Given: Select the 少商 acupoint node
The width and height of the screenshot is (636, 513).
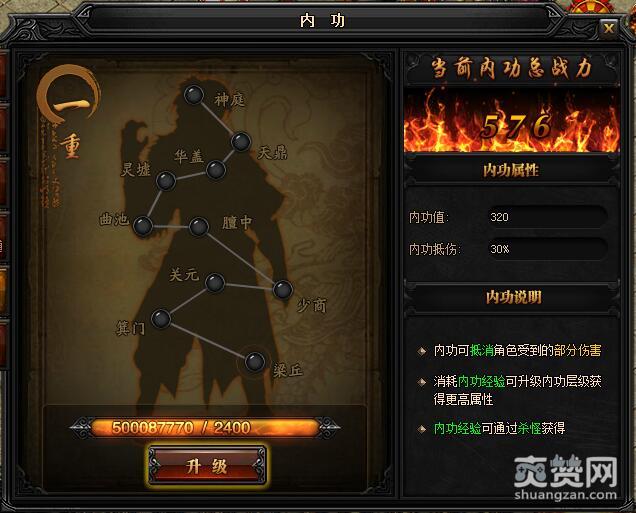Looking at the screenshot, I should click(x=283, y=290).
